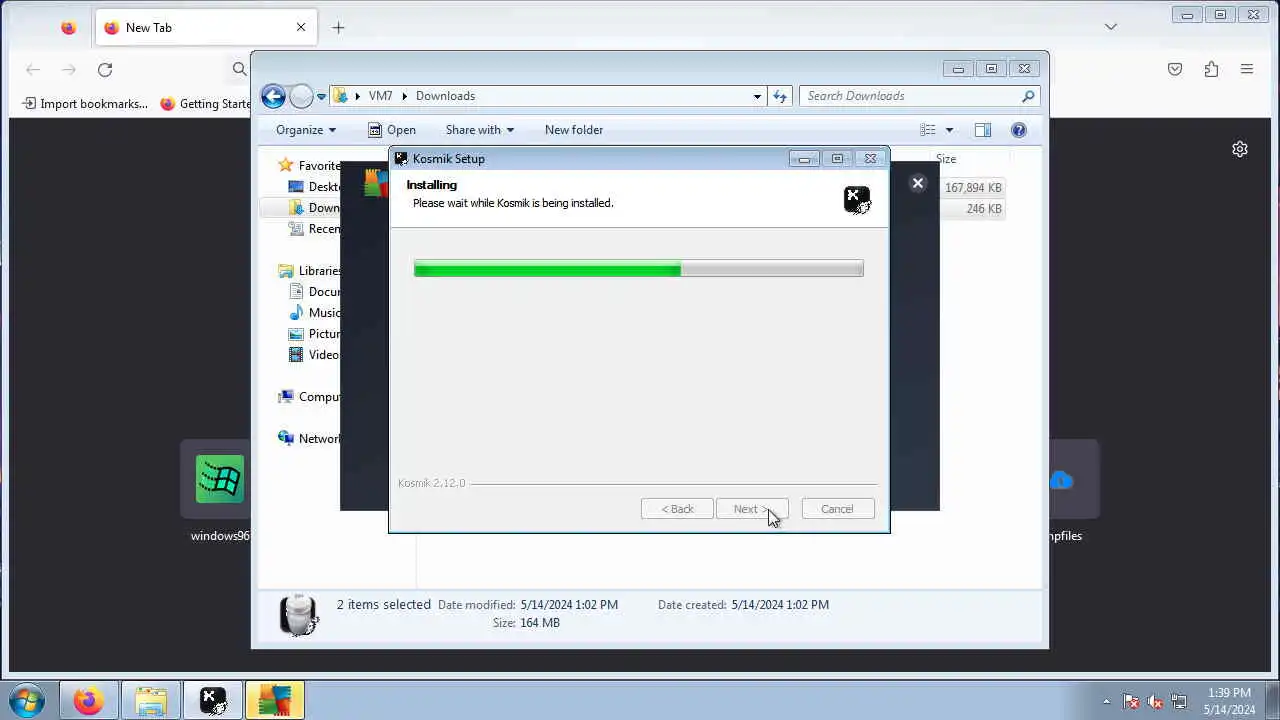The image size is (1280, 720).
Task: Click the Explorer refresh button
Action: coord(780,96)
